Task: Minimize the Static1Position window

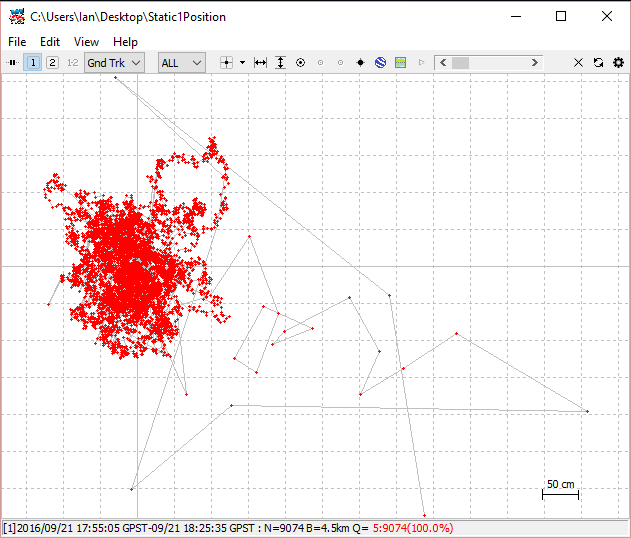Action: pos(516,16)
